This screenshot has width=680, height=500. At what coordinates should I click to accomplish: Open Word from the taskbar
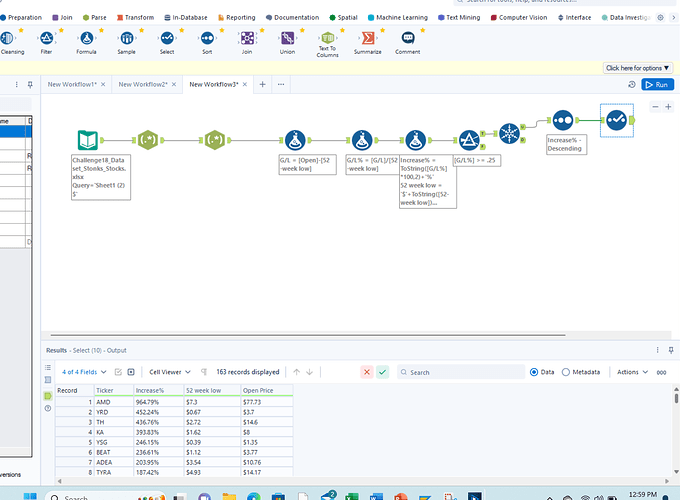point(376,497)
